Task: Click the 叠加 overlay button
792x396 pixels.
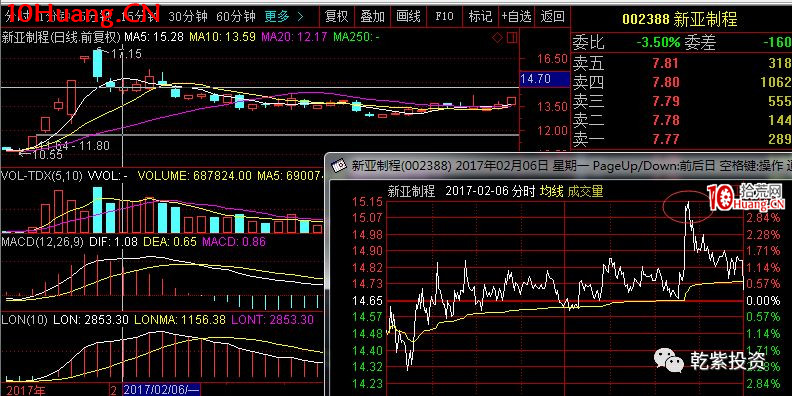Action: coord(373,17)
